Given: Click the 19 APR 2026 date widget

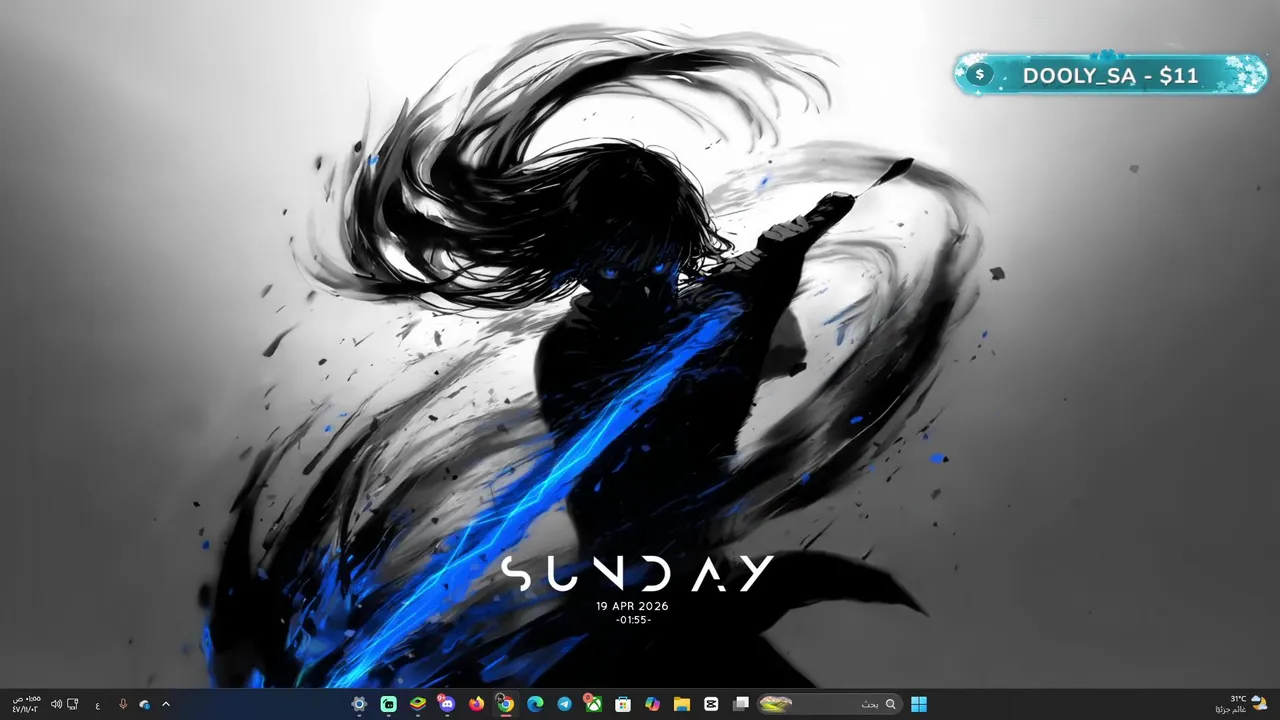Looking at the screenshot, I should click(x=632, y=606).
